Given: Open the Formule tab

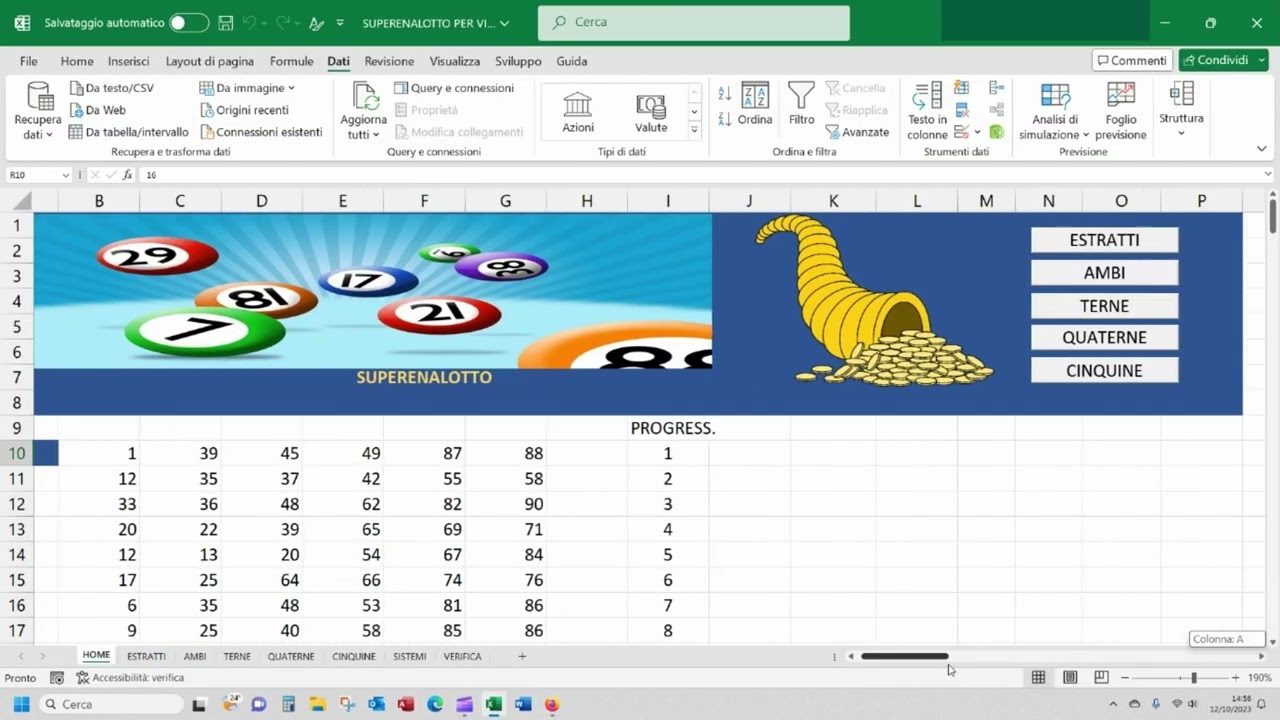Looking at the screenshot, I should [x=292, y=61].
